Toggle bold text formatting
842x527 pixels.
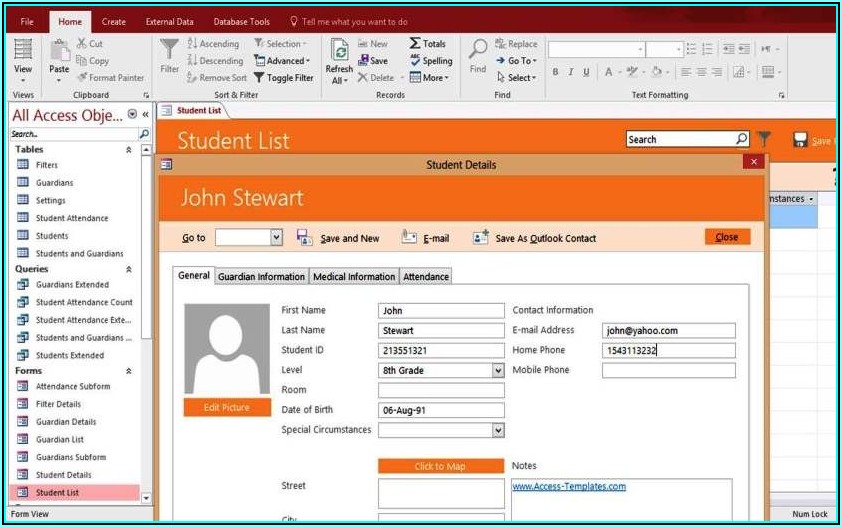(556, 72)
